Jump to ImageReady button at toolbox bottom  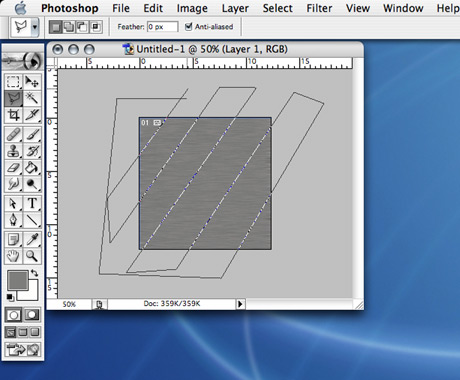[x=23, y=350]
